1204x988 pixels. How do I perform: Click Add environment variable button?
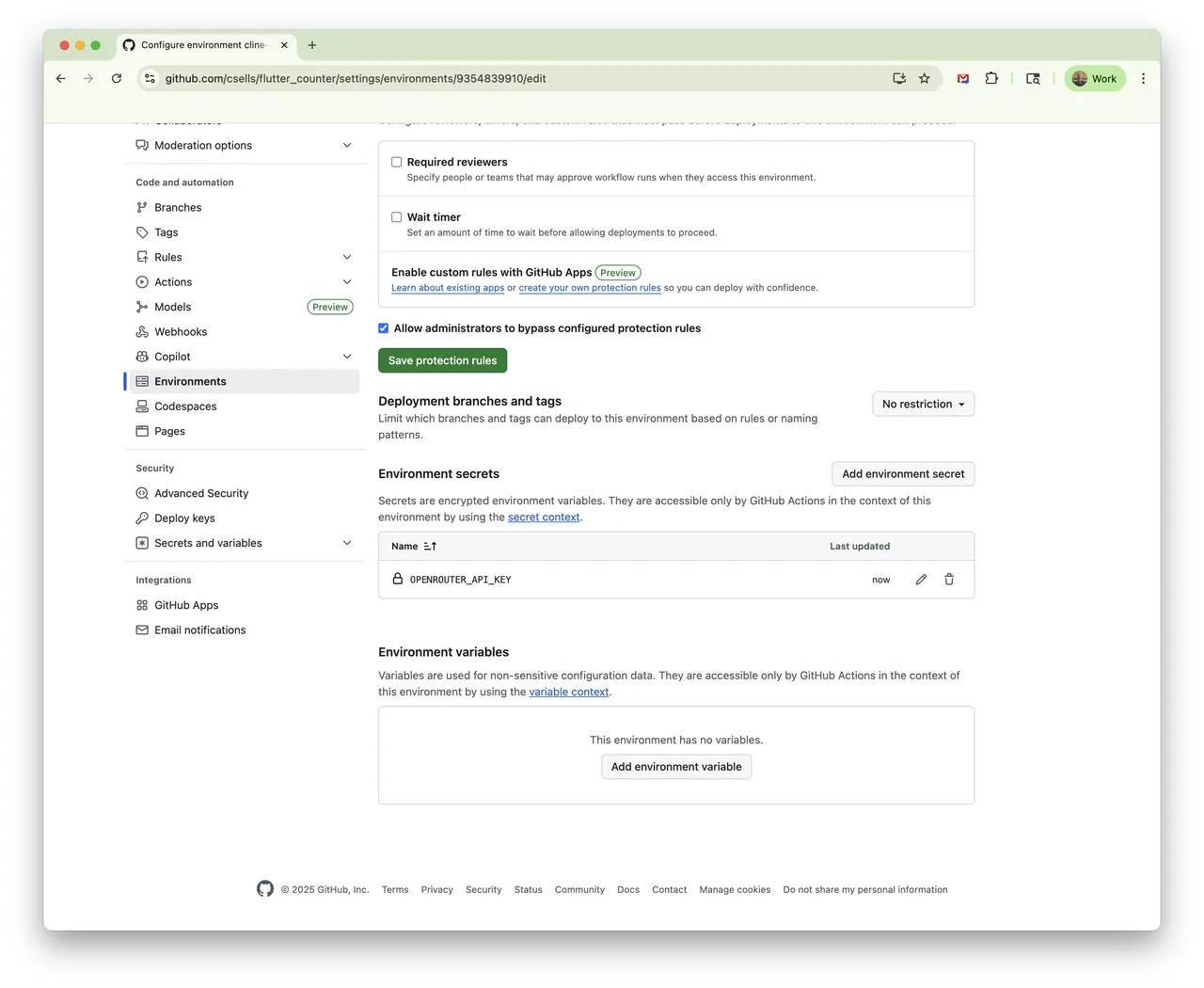[676, 767]
